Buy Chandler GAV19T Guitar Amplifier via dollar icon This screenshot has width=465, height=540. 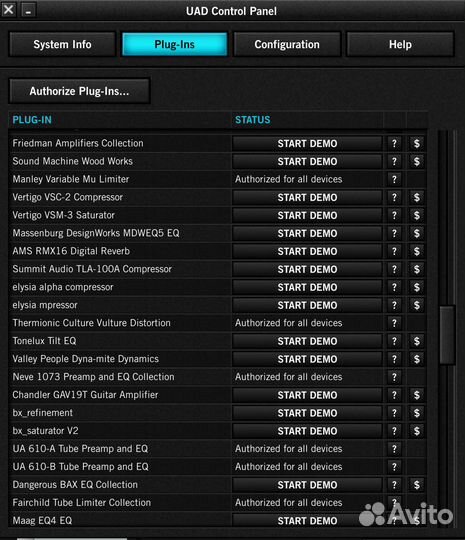pyautogui.click(x=417, y=395)
